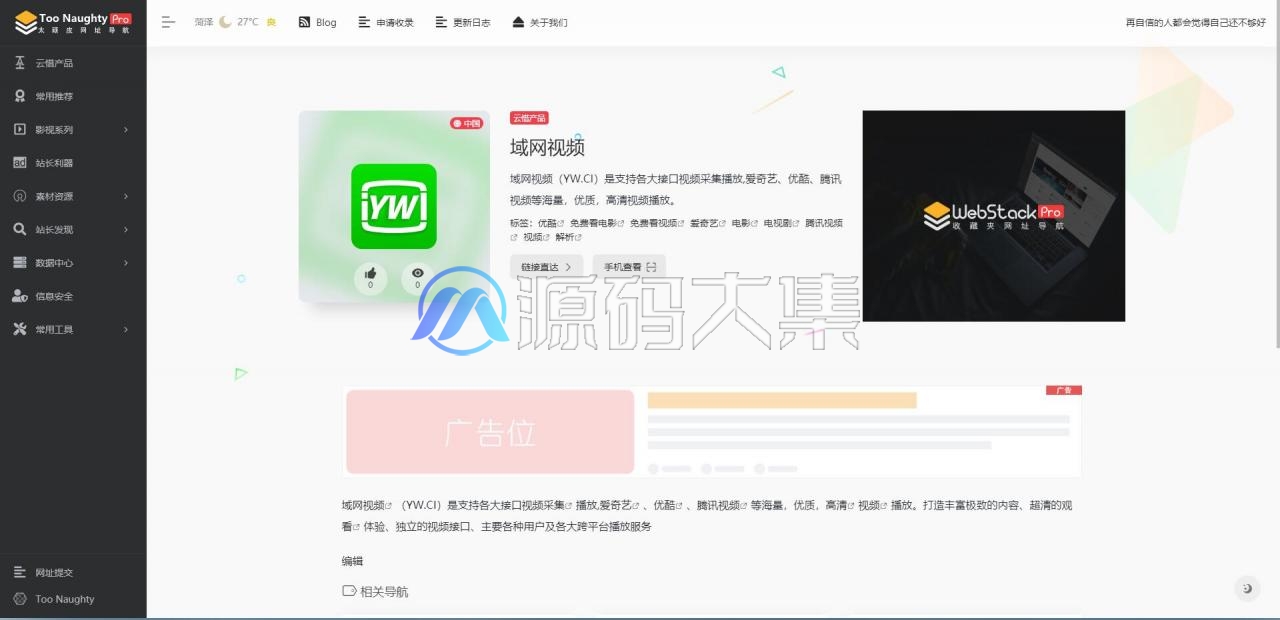Expand the 素材资源 submenu arrow
1280x620 pixels.
click(126, 196)
